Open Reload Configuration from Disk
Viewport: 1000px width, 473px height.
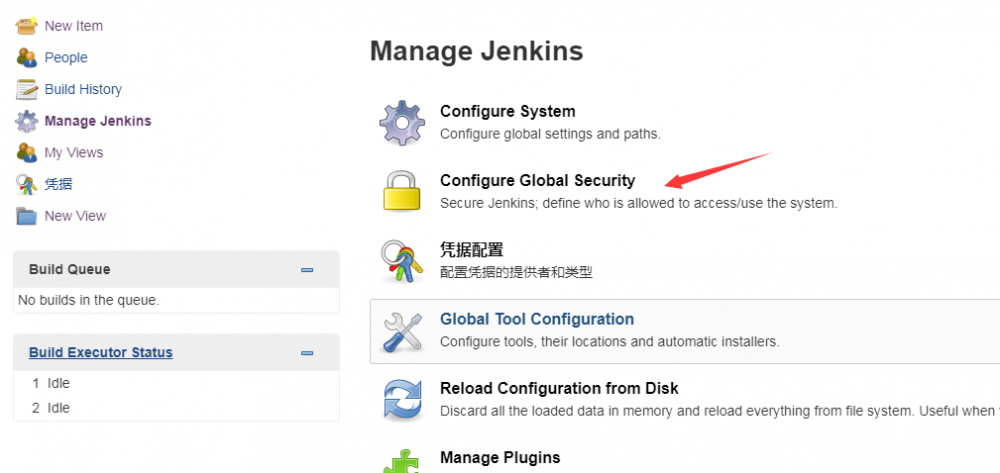click(559, 388)
